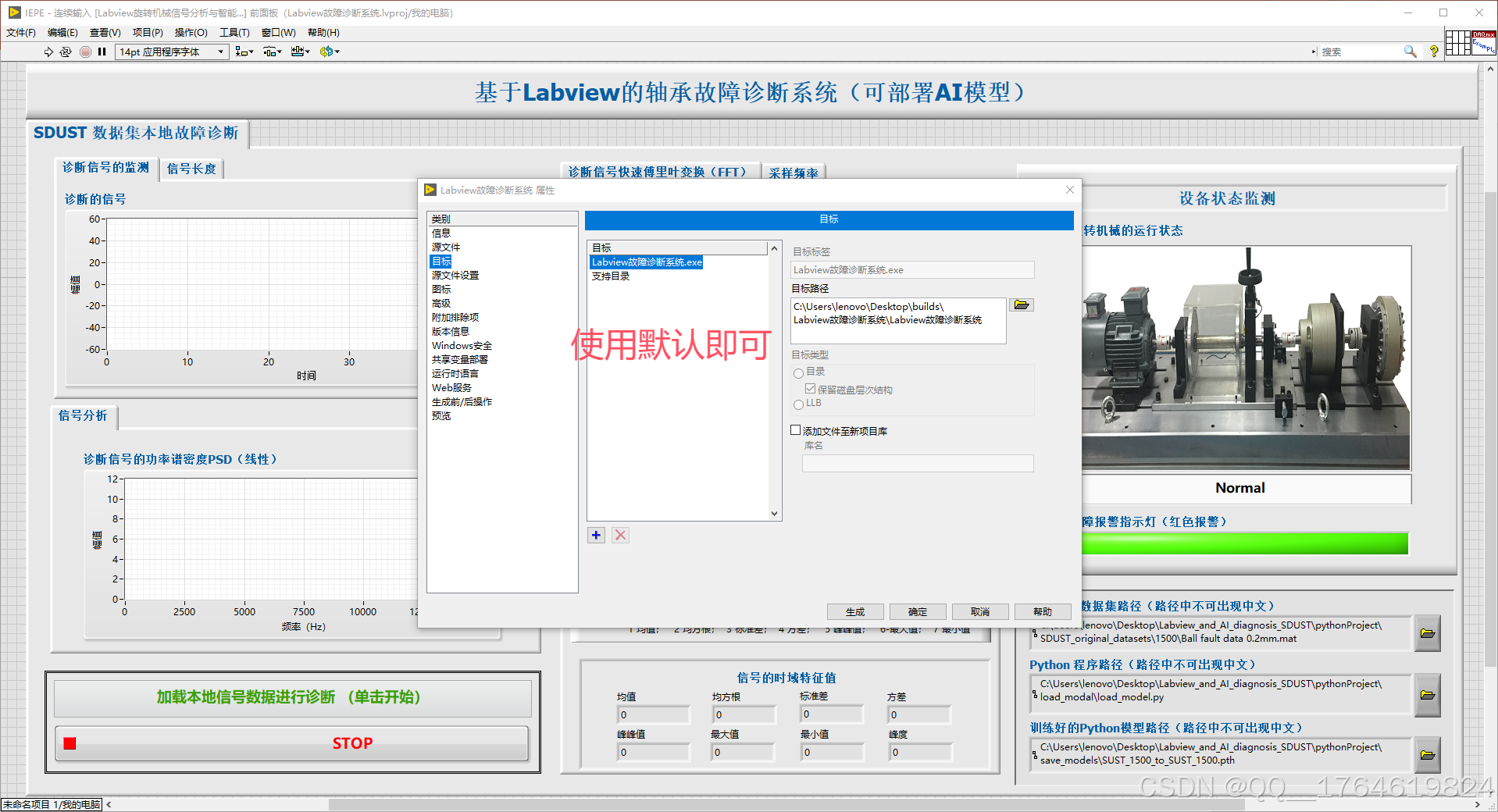
Task: Select the SDUST 数据集本地故障诊断 tab
Action: (x=137, y=133)
